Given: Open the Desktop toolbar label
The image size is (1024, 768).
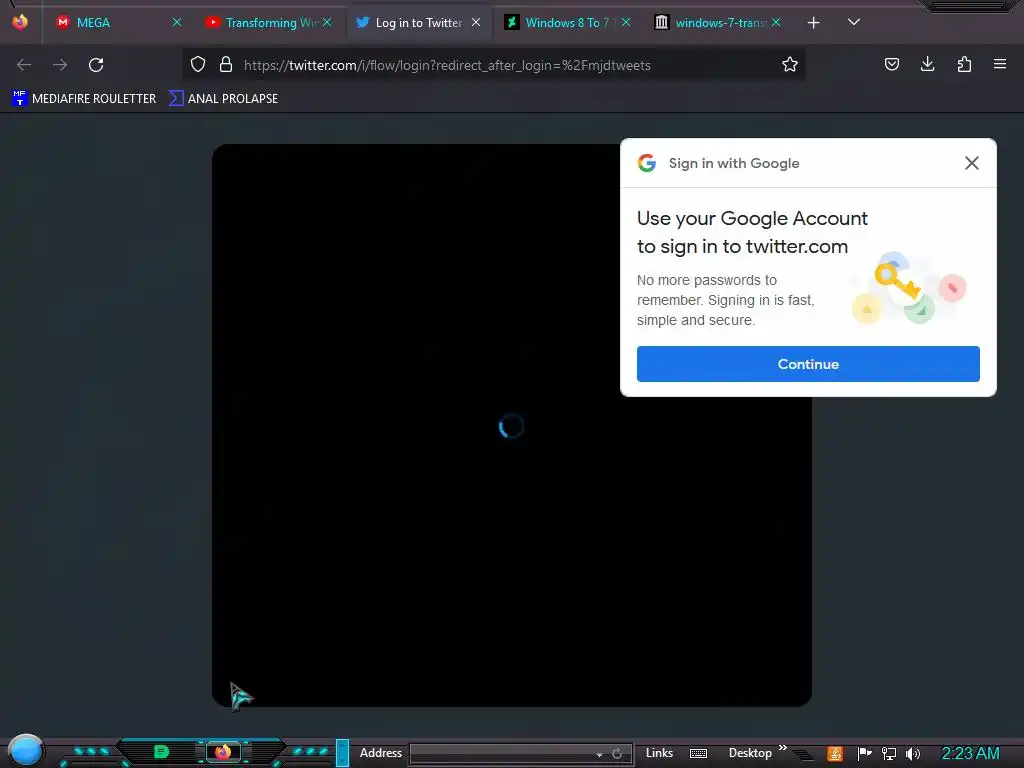Looking at the screenshot, I should [x=750, y=753].
